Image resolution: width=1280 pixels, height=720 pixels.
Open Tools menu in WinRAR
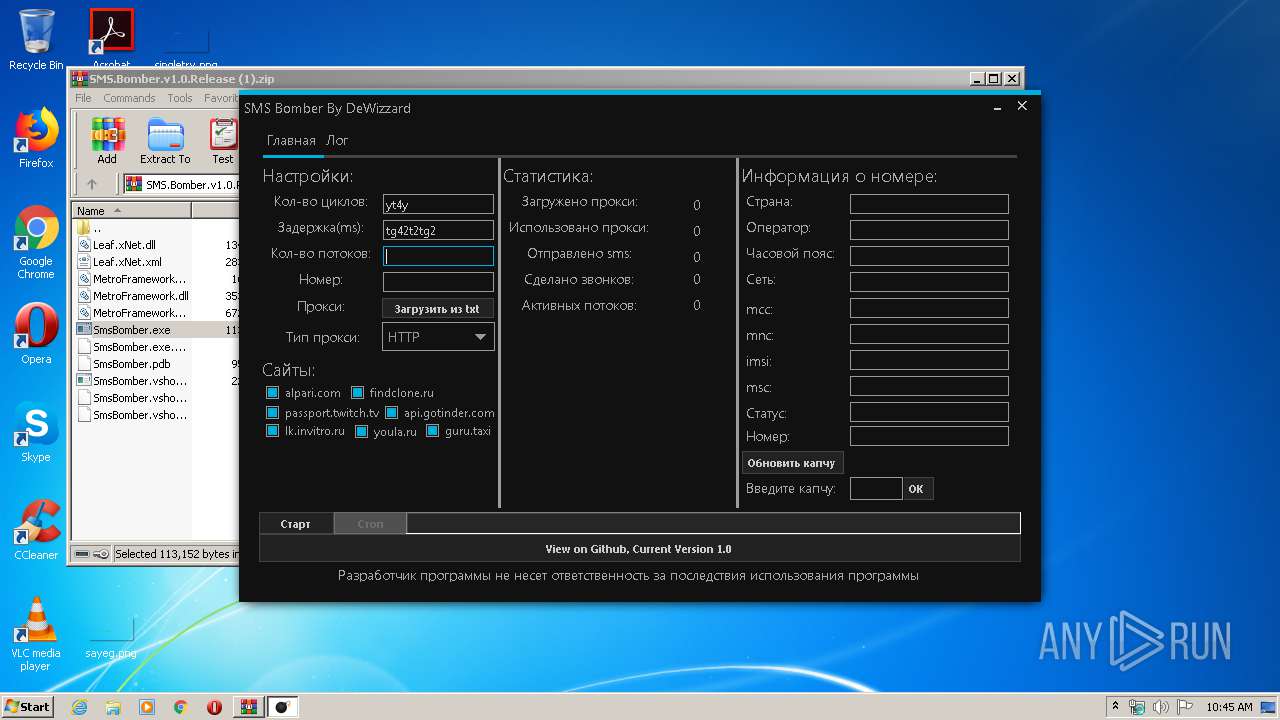coord(180,98)
